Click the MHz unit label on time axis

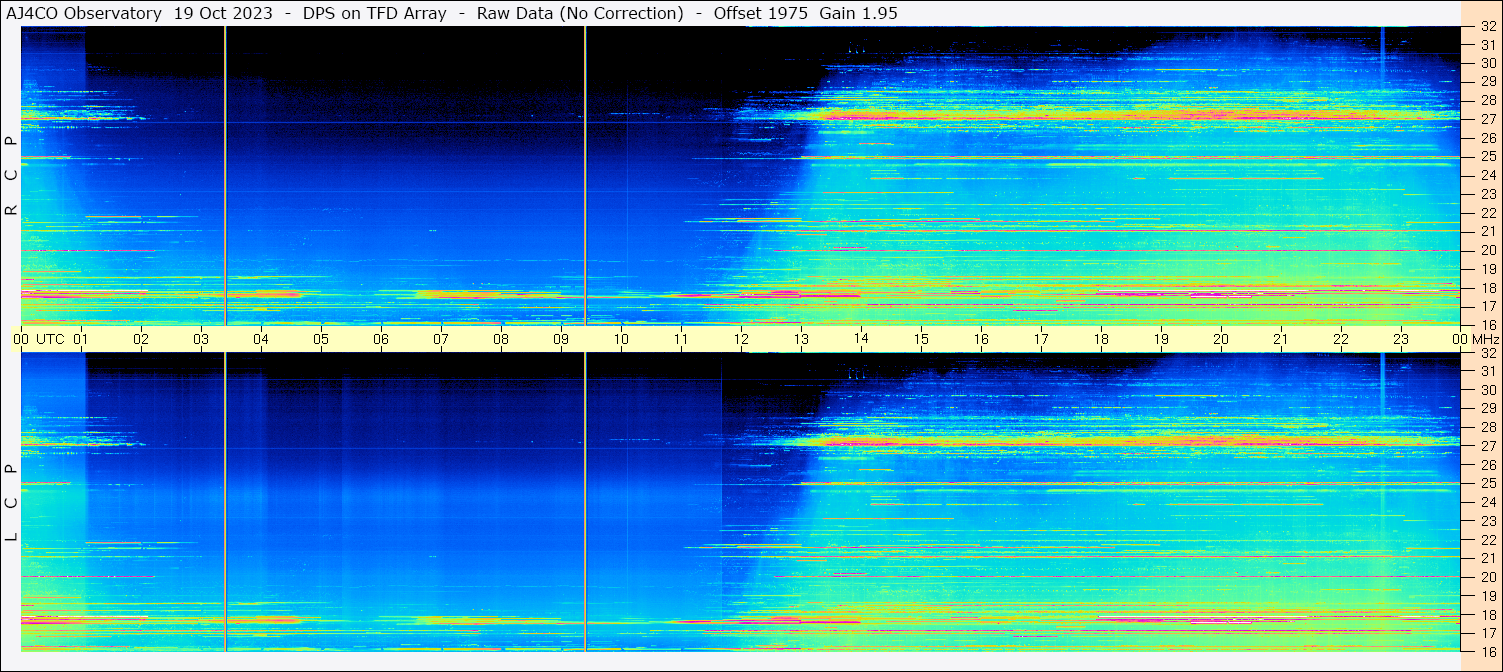click(1485, 339)
